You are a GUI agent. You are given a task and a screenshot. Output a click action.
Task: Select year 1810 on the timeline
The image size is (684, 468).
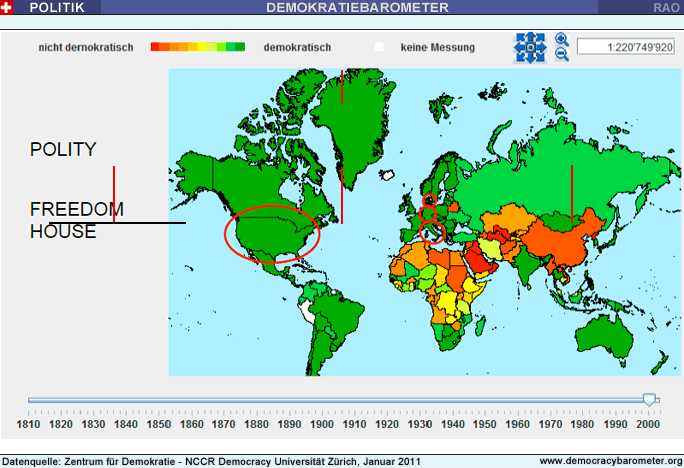click(29, 425)
